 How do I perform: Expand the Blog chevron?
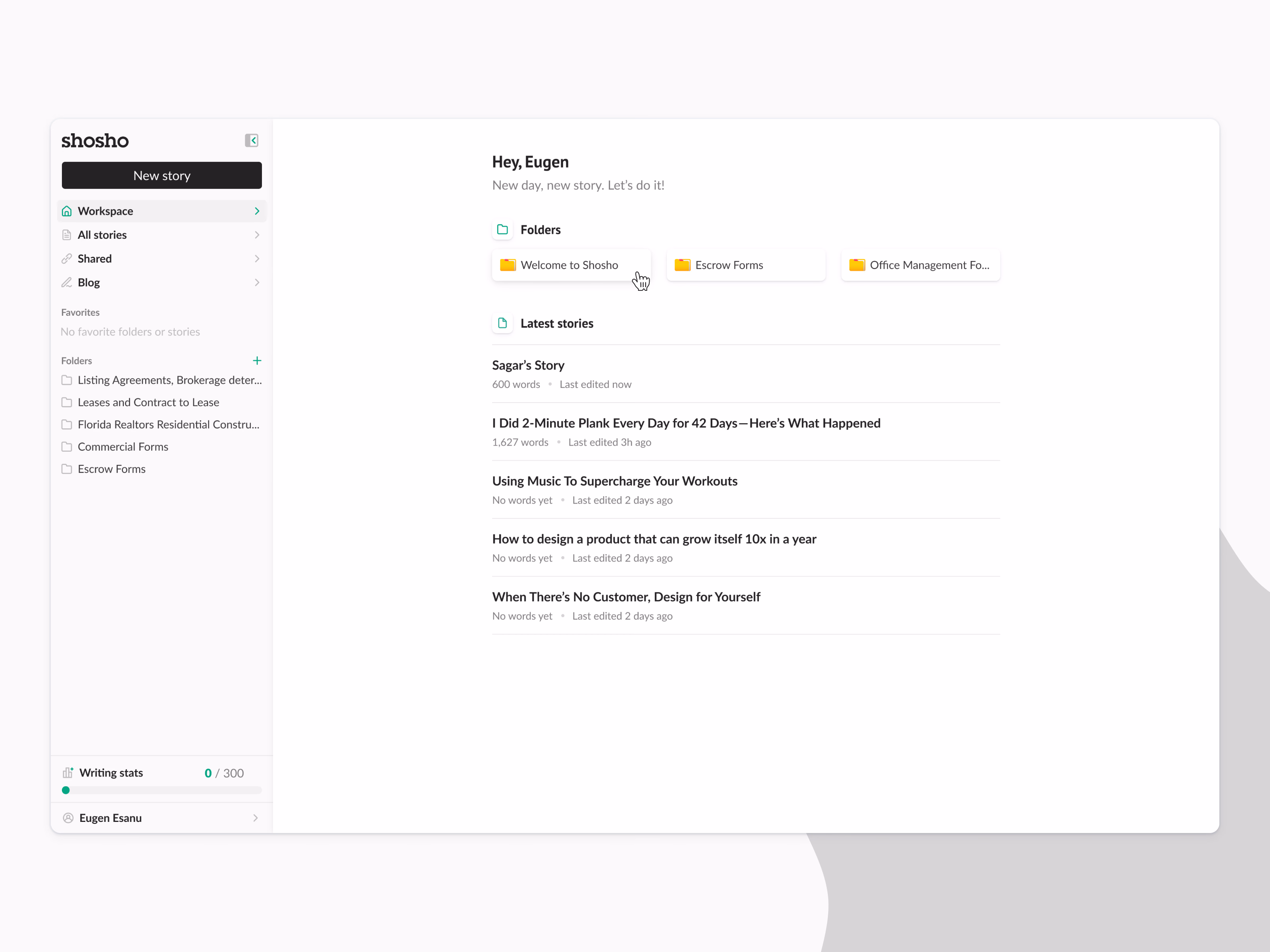pos(257,282)
